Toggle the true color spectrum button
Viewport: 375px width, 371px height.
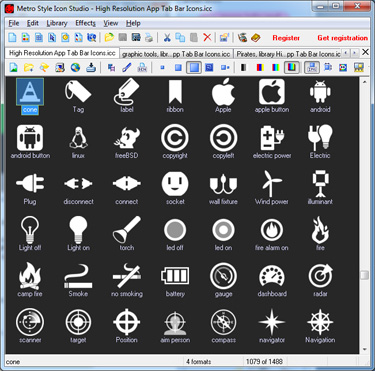click(x=291, y=68)
